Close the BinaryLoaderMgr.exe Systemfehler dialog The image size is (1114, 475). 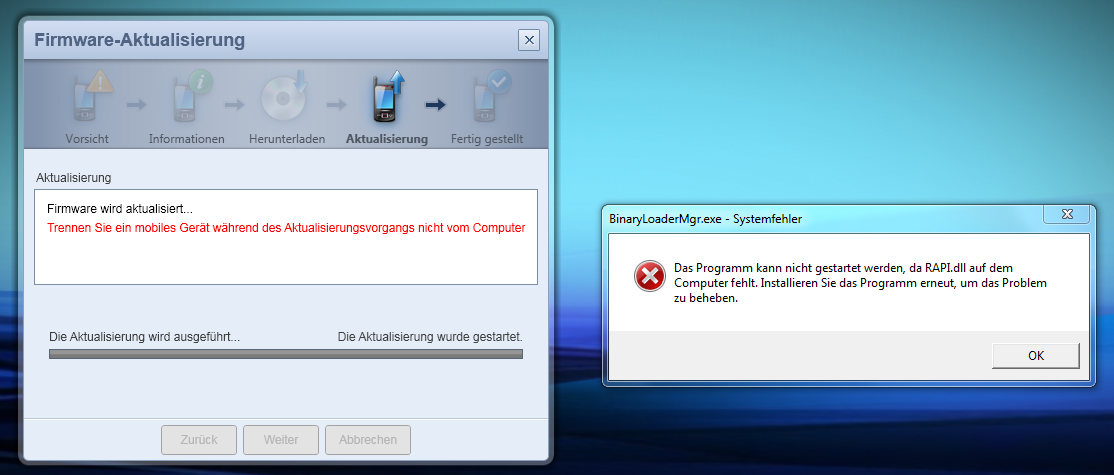pos(1066,213)
